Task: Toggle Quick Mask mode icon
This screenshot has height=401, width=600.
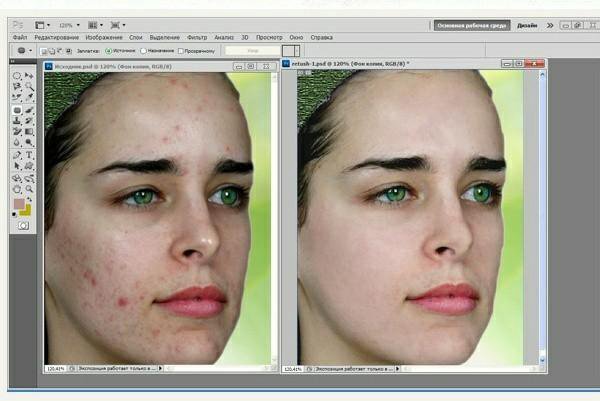Action: [x=23, y=226]
